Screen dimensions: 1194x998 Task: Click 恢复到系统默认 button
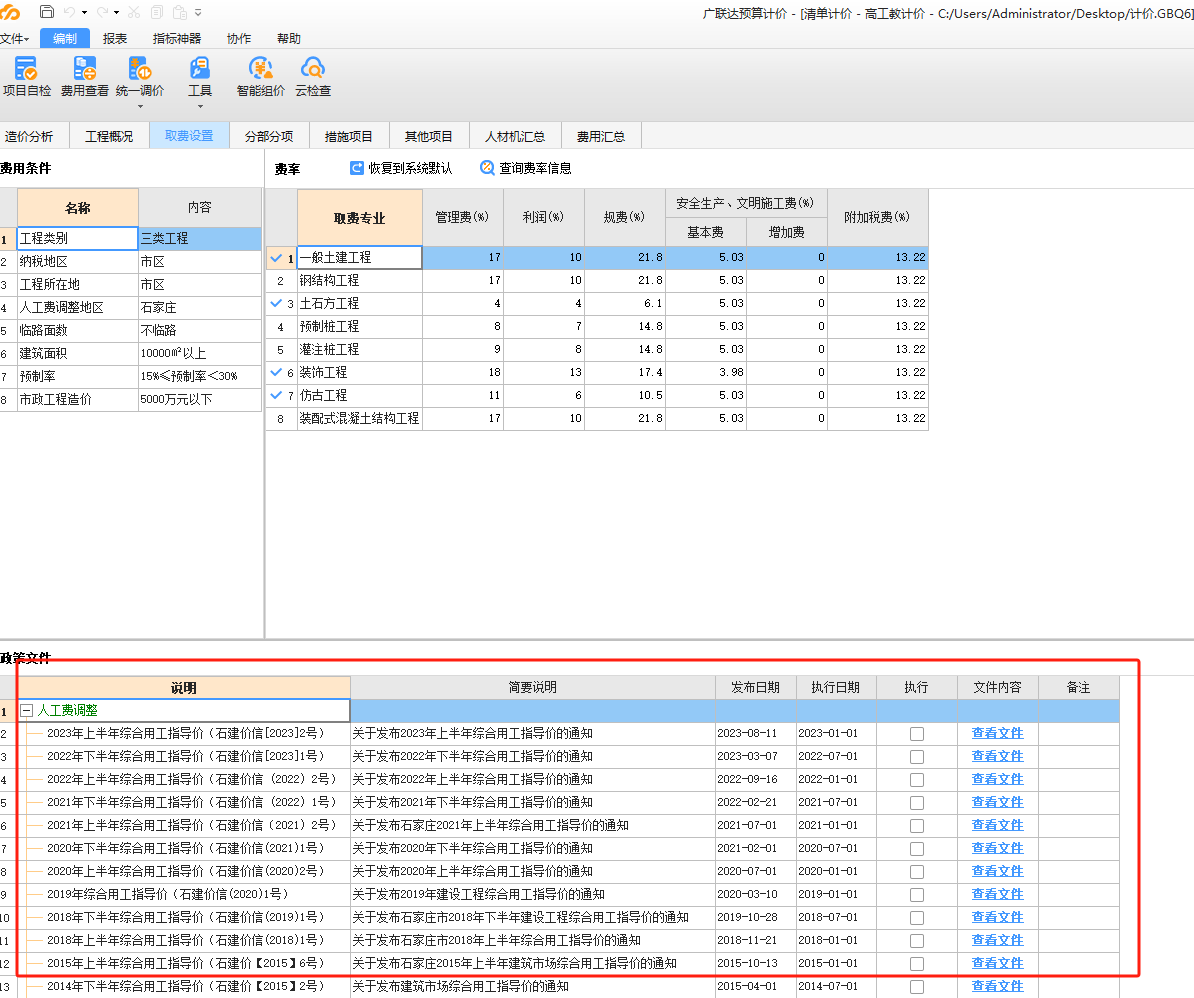401,167
